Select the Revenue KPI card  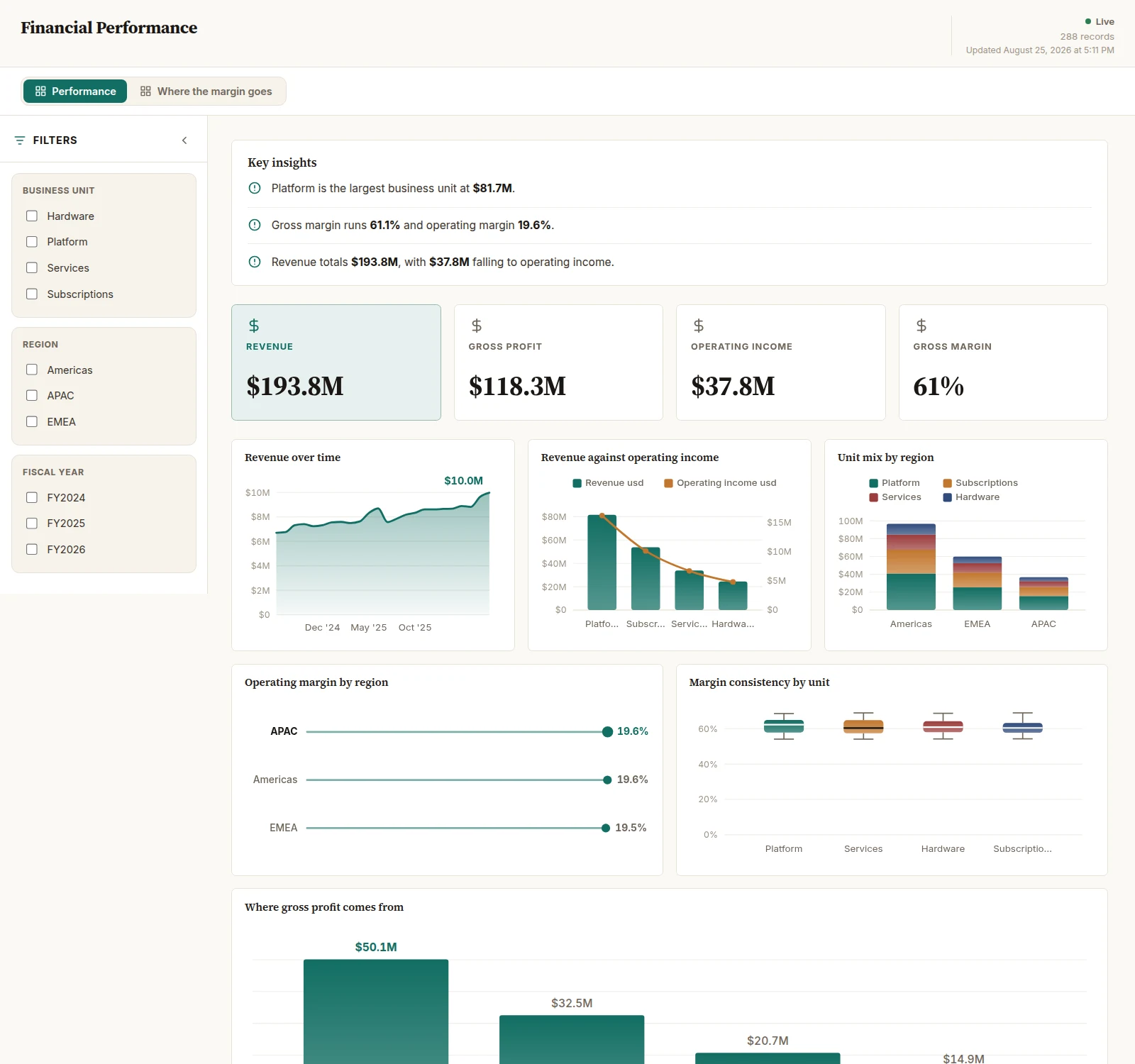(336, 362)
